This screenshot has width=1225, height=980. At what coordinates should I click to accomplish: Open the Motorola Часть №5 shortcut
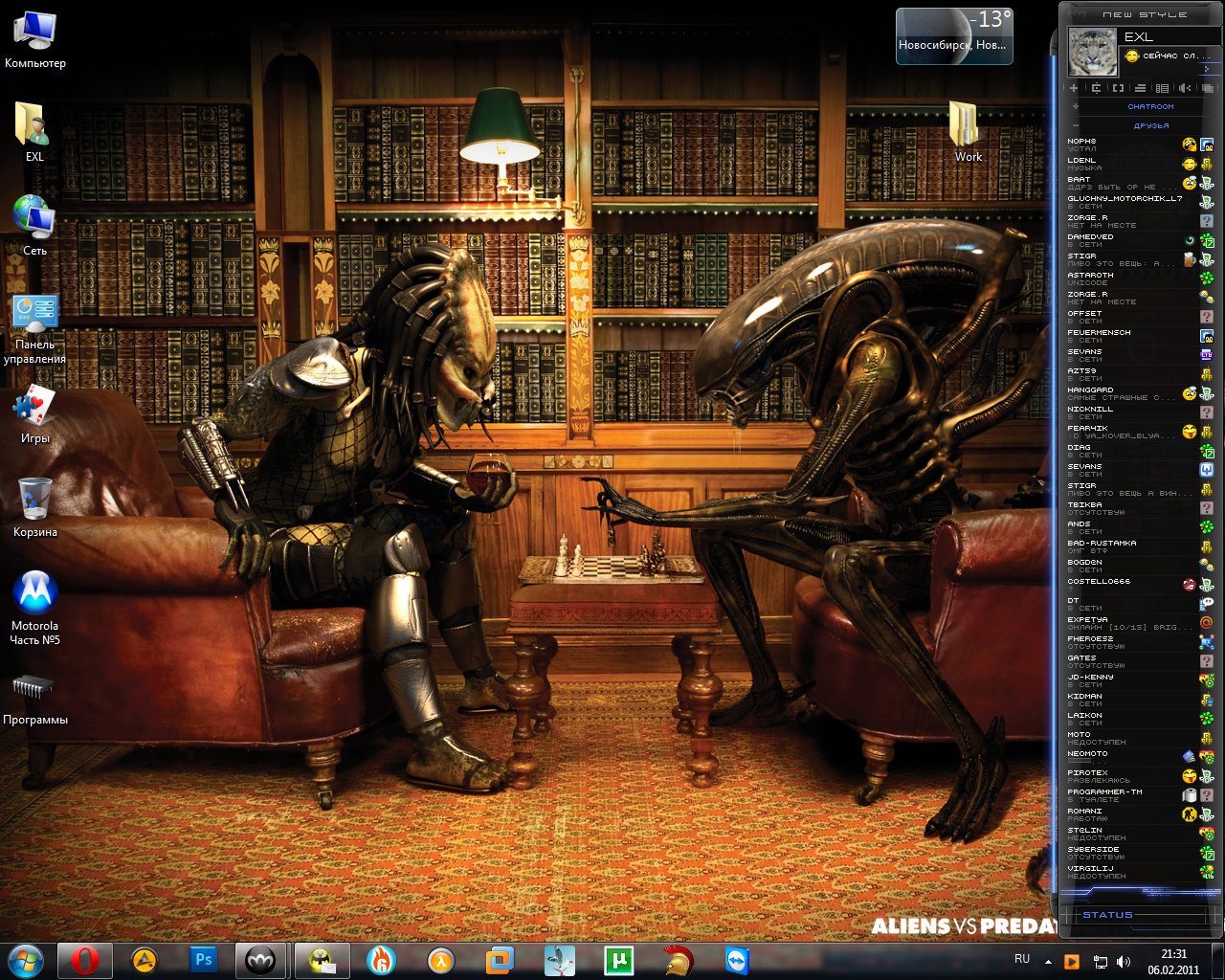click(35, 608)
